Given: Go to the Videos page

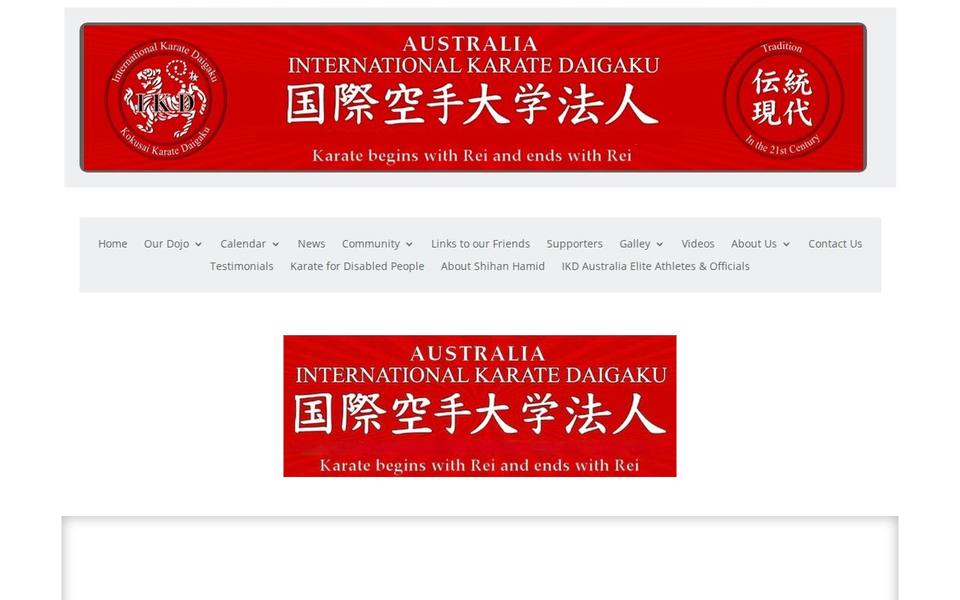Looking at the screenshot, I should pos(698,244).
